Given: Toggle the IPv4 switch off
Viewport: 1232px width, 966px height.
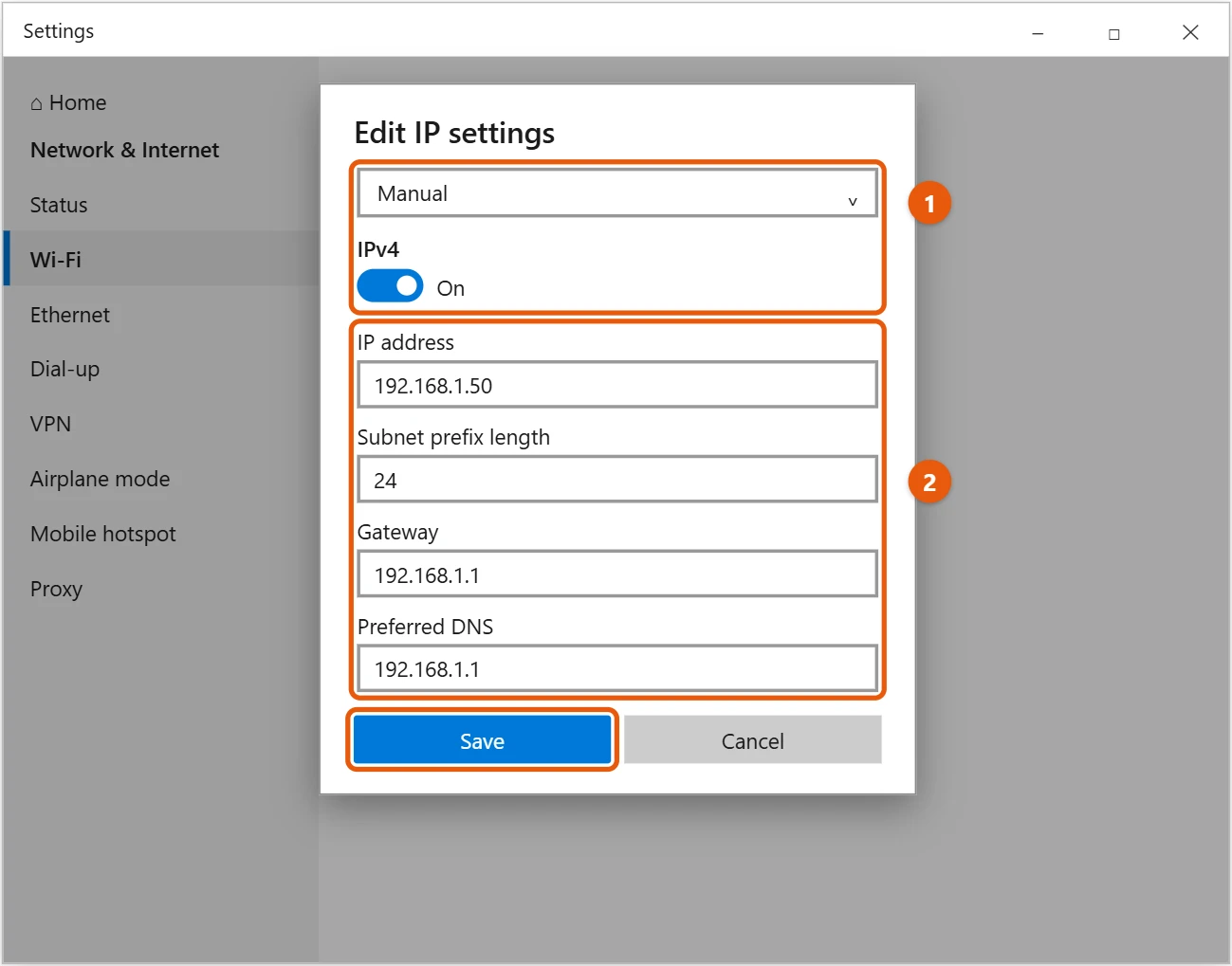Looking at the screenshot, I should pos(390,286).
